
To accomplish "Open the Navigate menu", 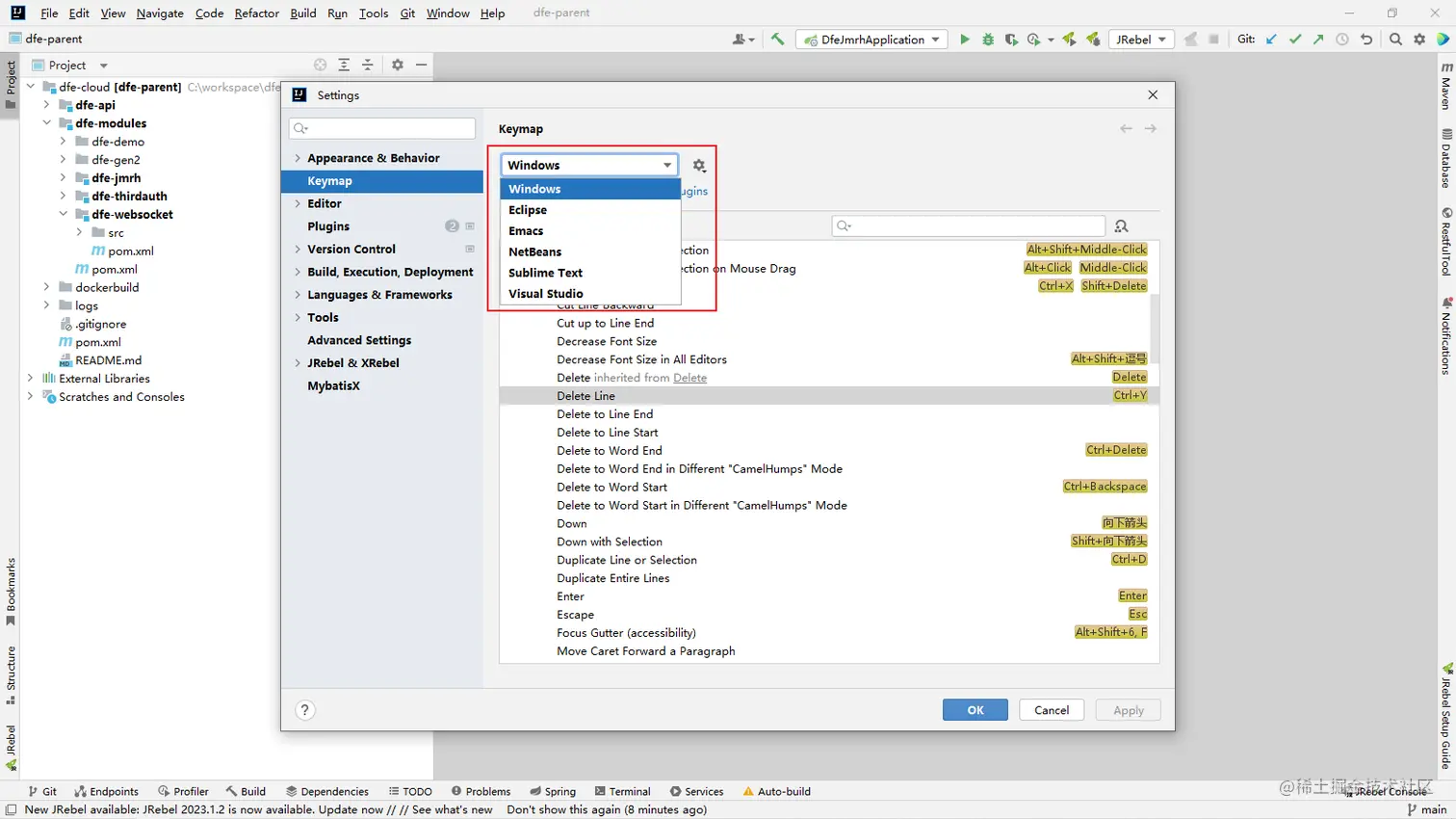I will coord(160,13).
